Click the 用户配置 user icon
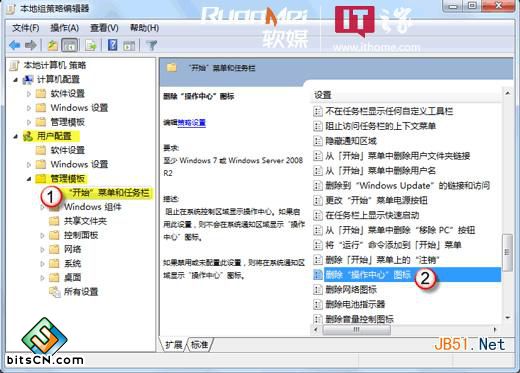Viewport: 520px width, 373px height. pos(28,136)
